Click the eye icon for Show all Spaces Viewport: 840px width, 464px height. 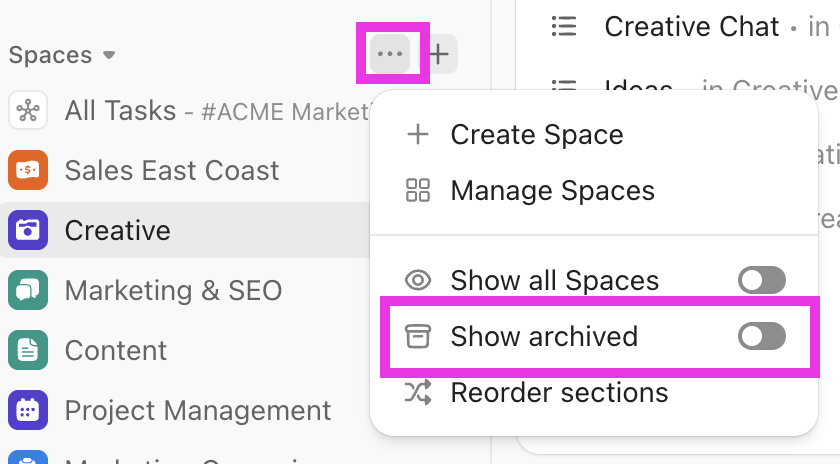click(417, 280)
